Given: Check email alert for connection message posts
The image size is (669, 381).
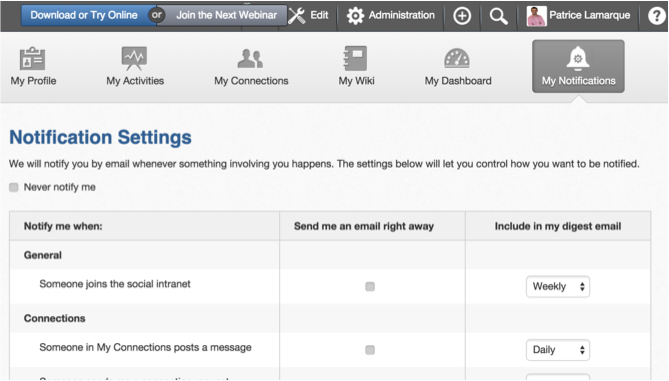Looking at the screenshot, I should click(370, 350).
